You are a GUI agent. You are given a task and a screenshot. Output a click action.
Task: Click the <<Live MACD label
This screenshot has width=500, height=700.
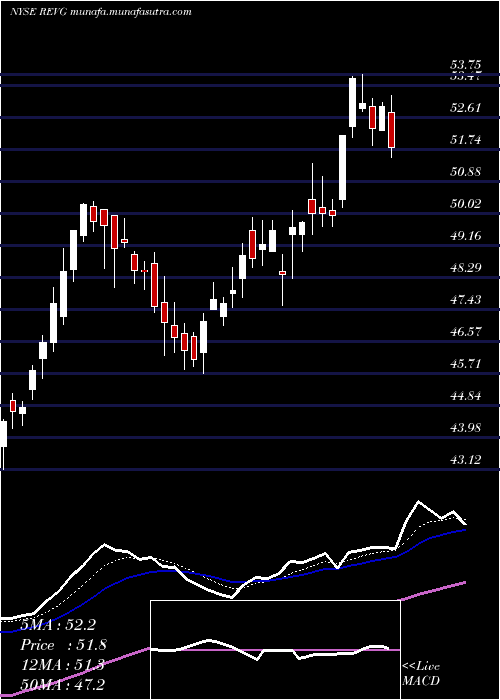(x=421, y=673)
